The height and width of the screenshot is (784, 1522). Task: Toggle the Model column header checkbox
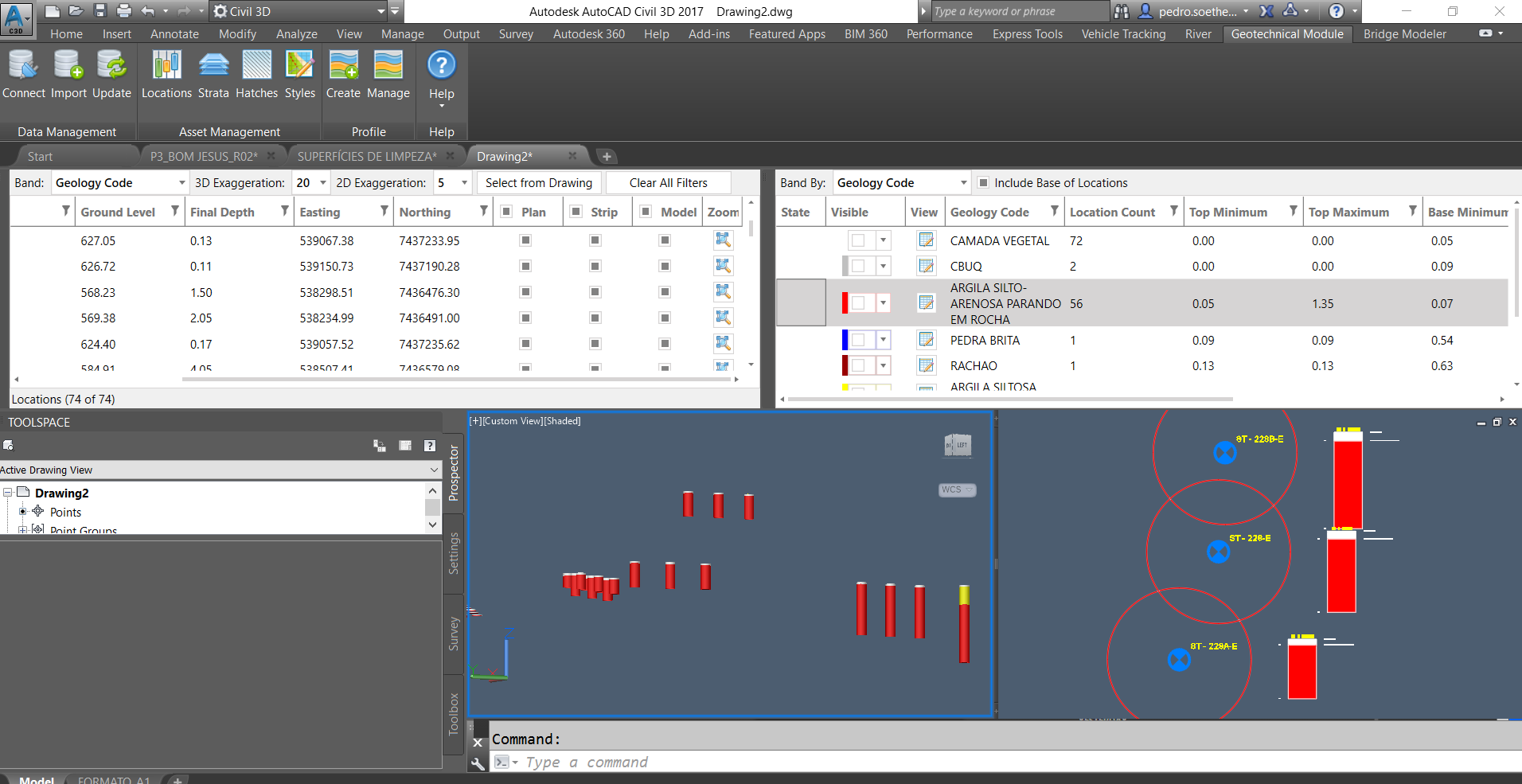click(x=646, y=212)
